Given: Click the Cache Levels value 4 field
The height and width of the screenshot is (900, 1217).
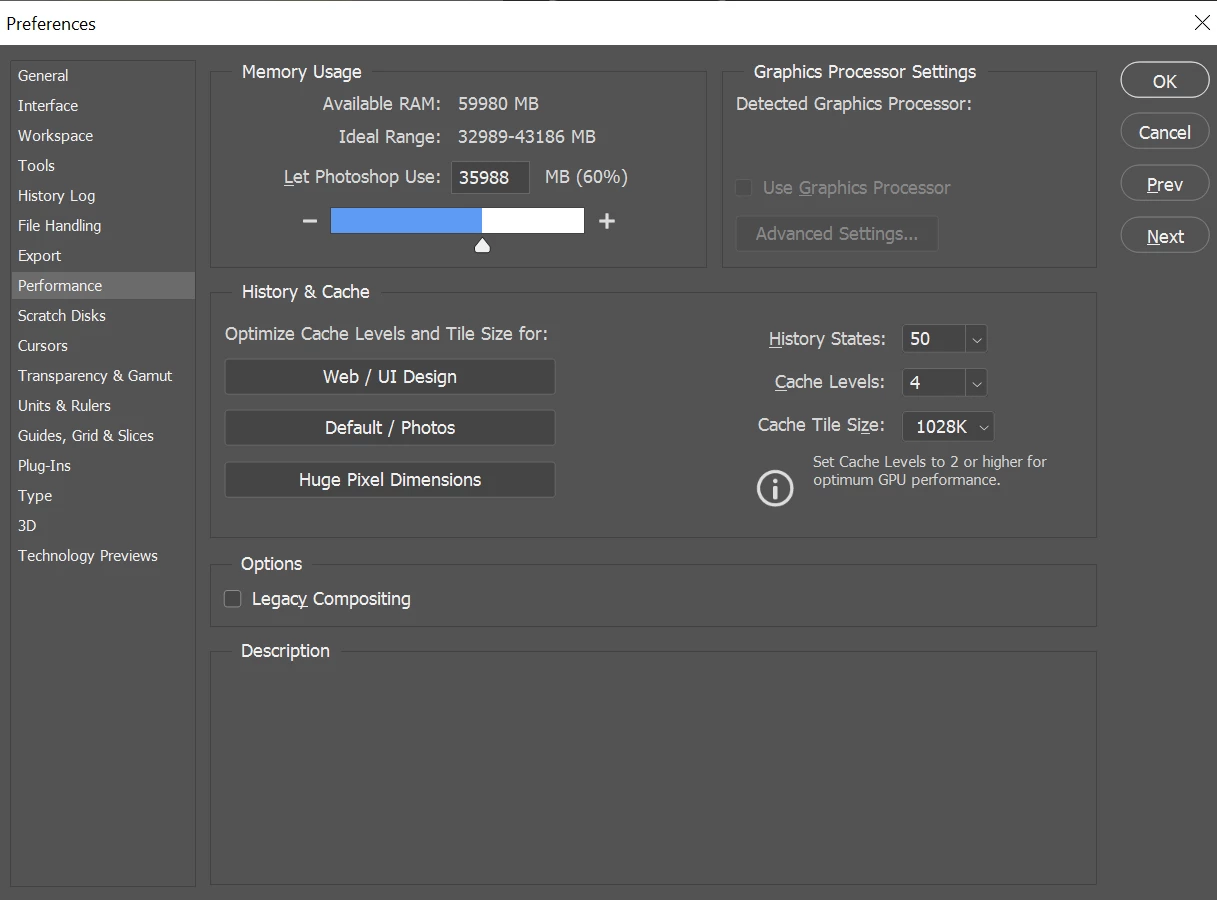Looking at the screenshot, I should [x=934, y=382].
